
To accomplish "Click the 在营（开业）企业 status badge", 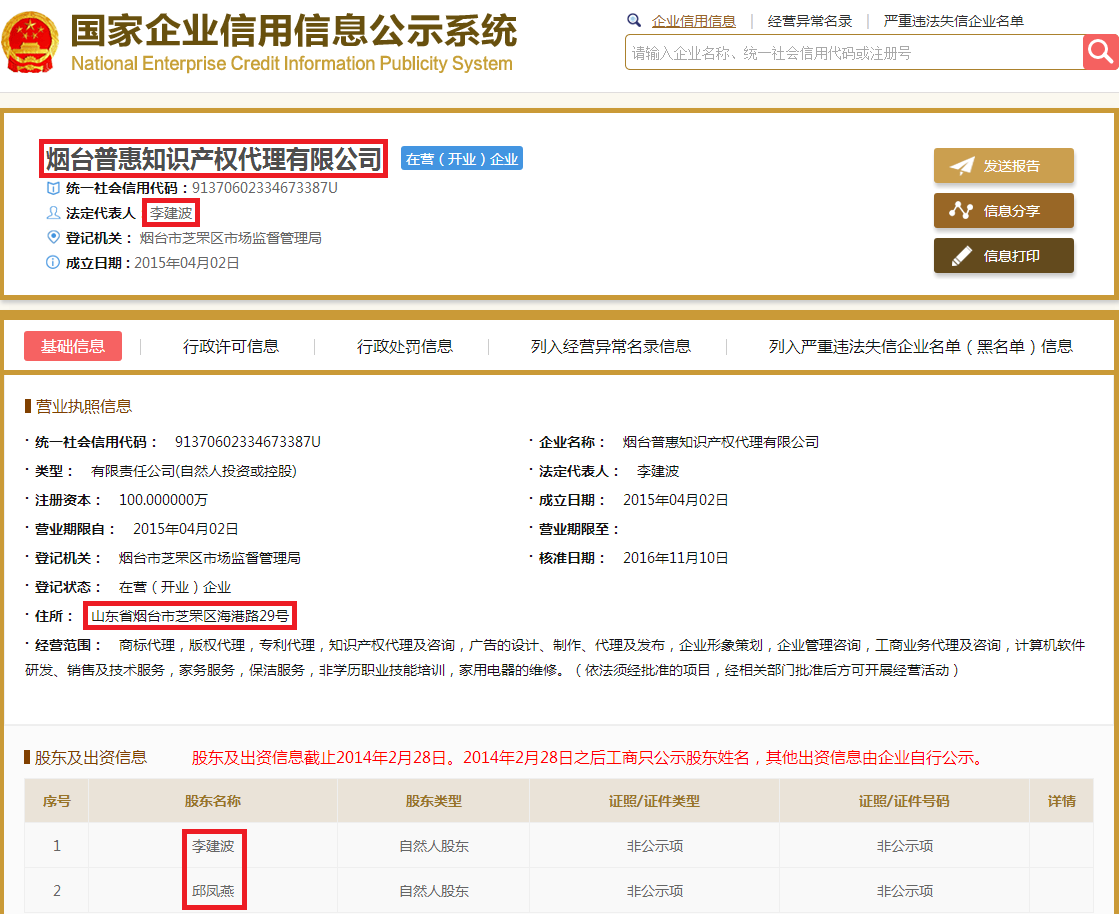I will click(462, 158).
